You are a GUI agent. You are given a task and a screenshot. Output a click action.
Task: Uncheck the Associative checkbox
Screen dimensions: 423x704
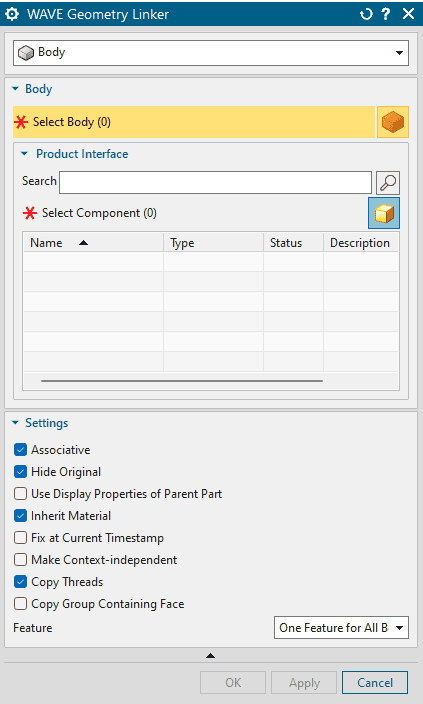point(20,450)
